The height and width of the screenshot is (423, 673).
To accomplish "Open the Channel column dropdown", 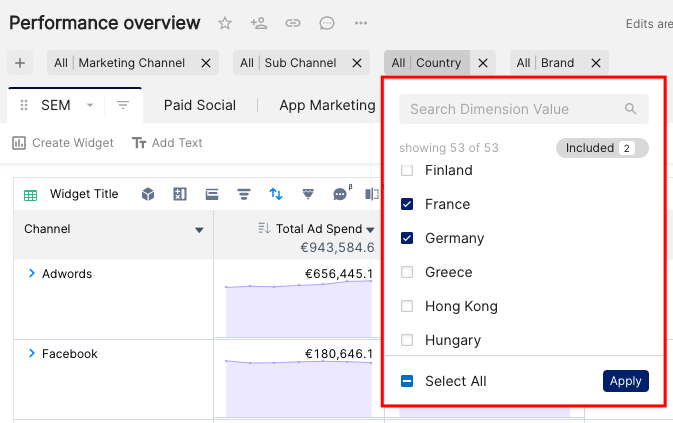I will tap(199, 230).
